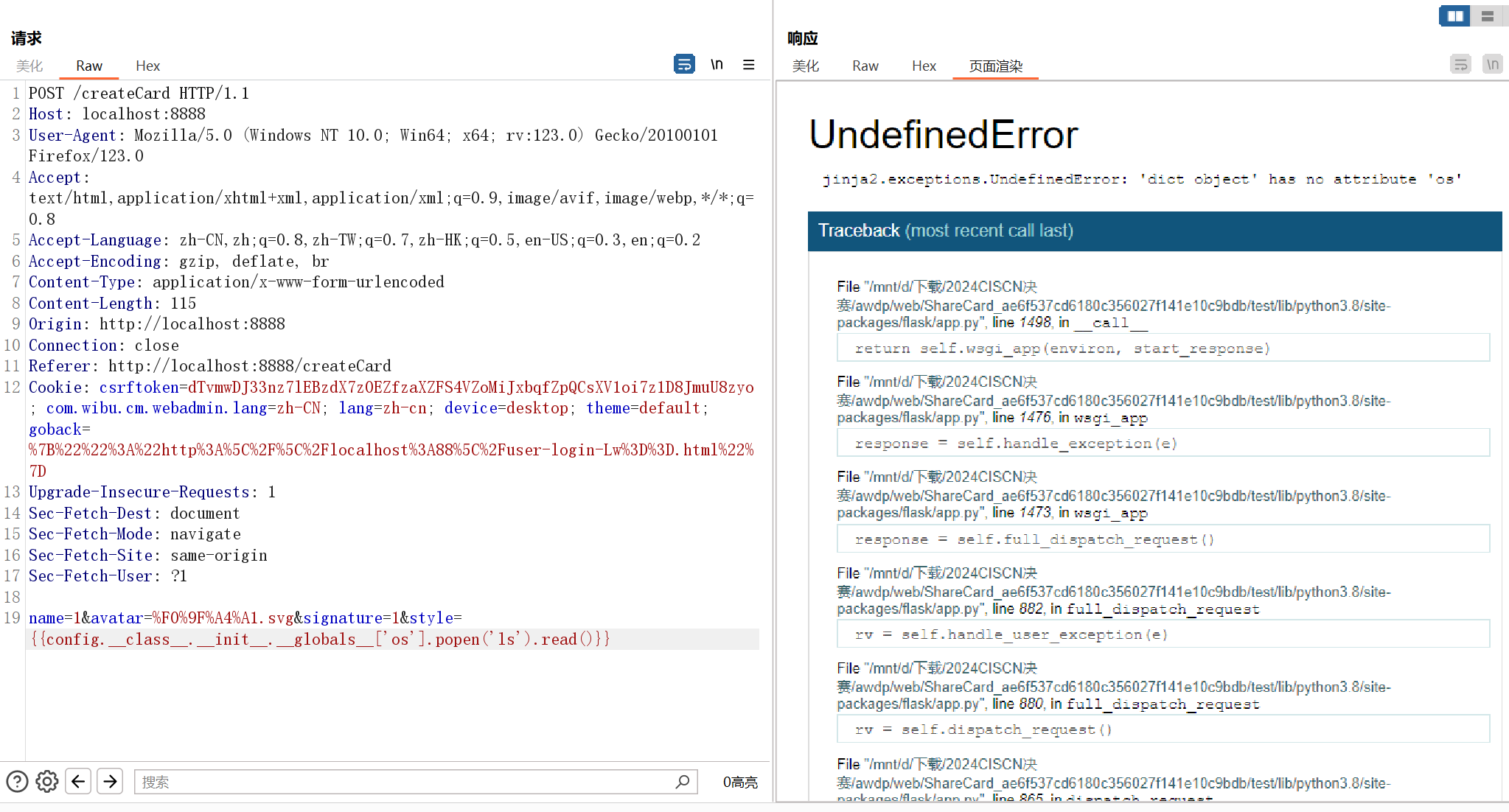The height and width of the screenshot is (812, 1509).
Task: Click the csrftoken cookie value
Action: point(470,388)
